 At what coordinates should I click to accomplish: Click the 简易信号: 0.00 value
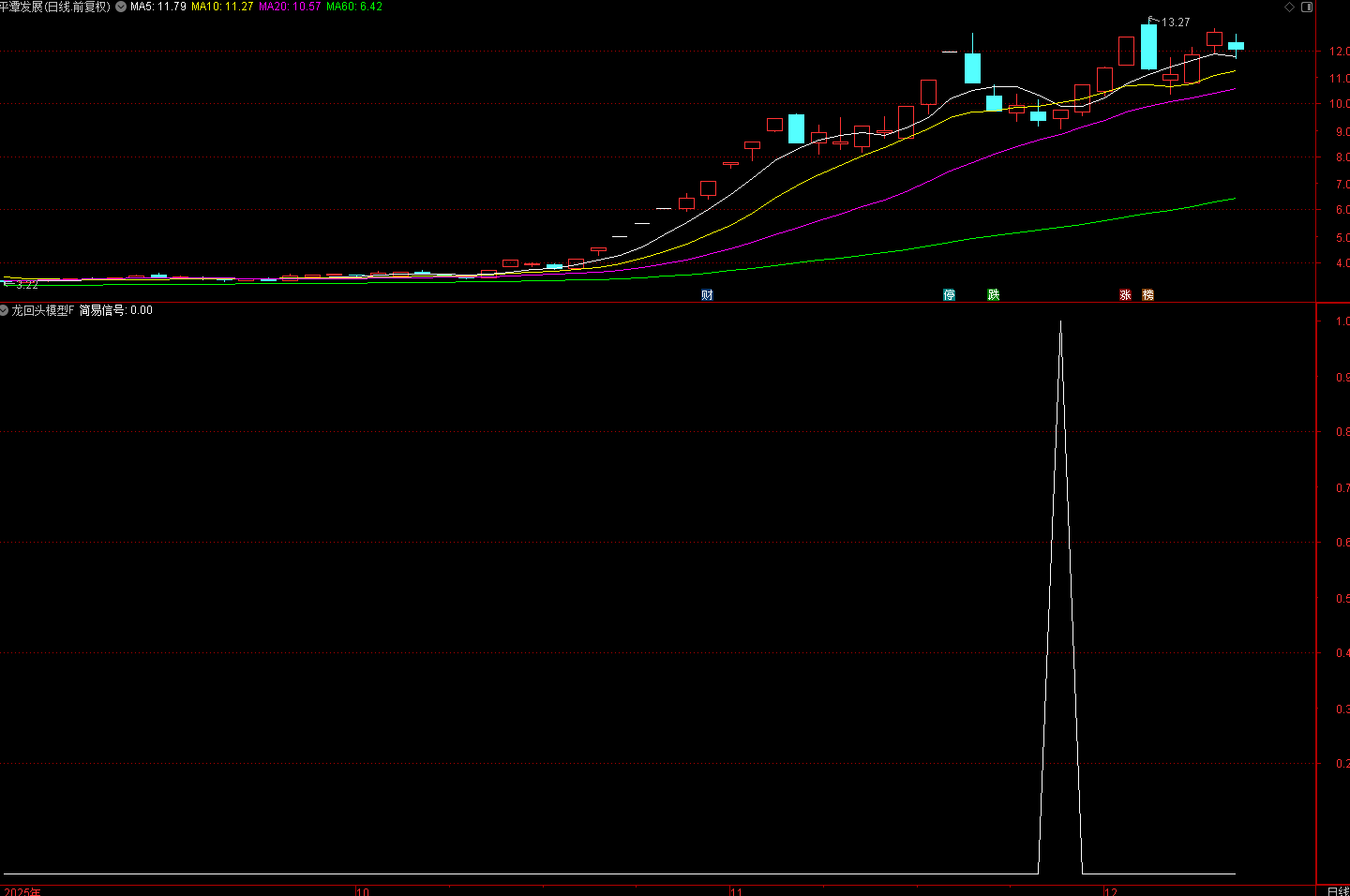pos(116,310)
